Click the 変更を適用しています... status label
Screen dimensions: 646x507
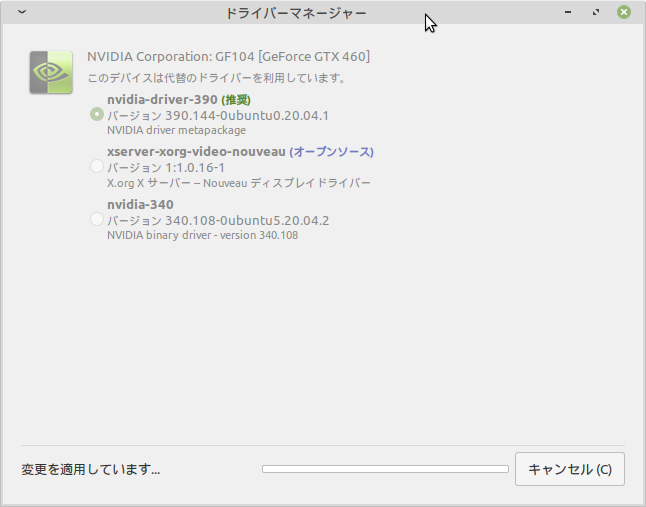click(x=91, y=469)
